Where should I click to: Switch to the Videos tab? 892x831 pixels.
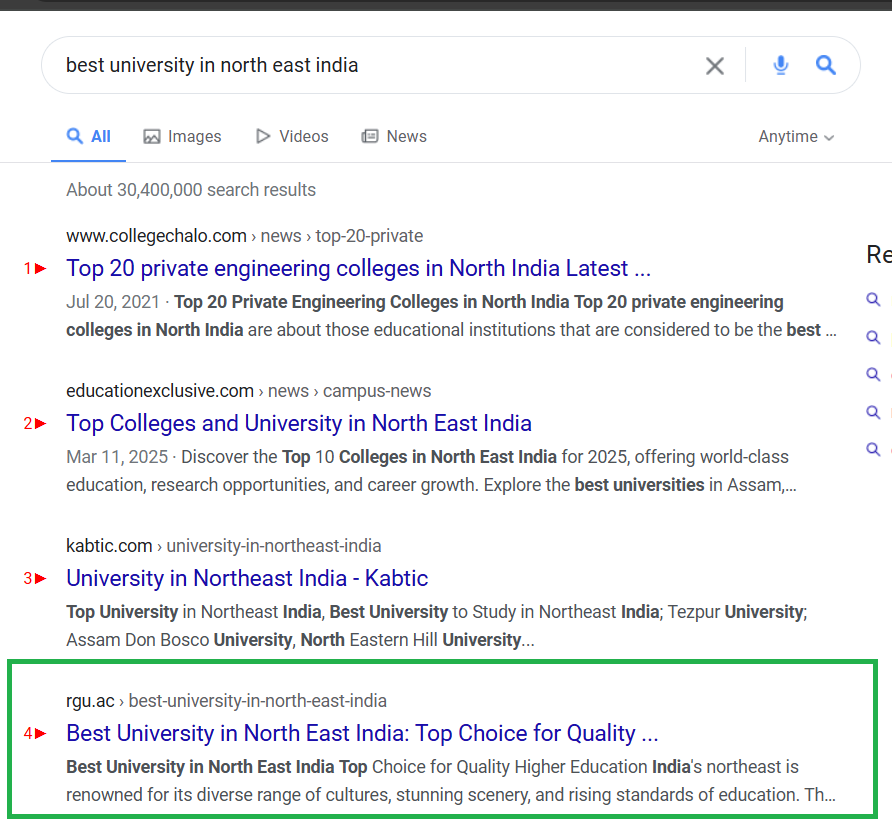pyautogui.click(x=292, y=136)
